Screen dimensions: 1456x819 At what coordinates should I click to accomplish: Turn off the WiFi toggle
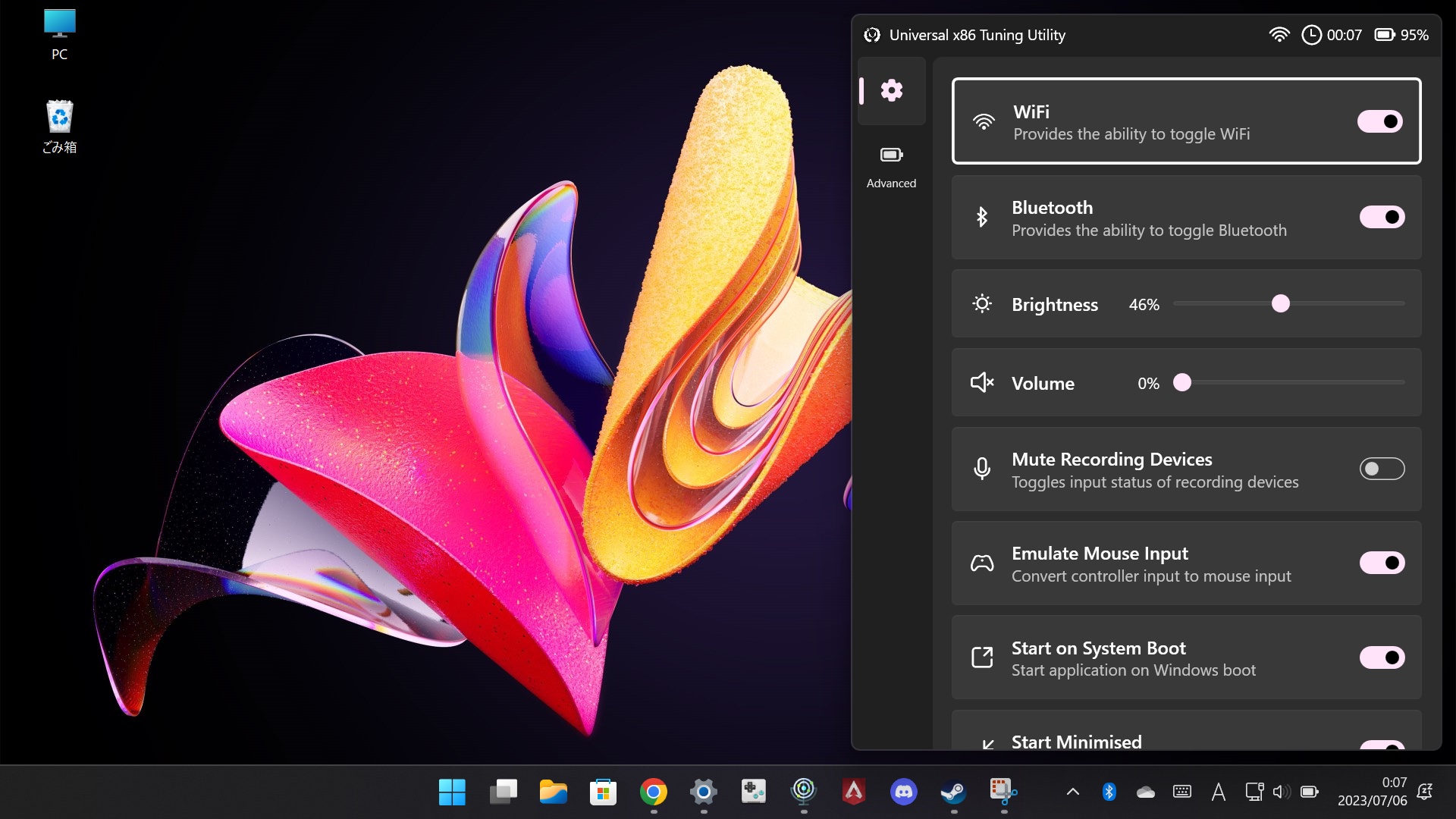click(1379, 121)
